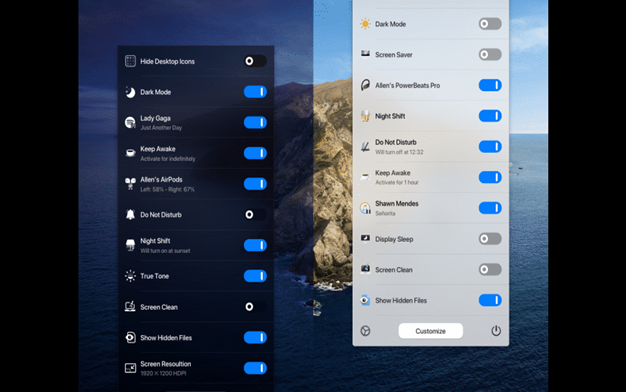This screenshot has height=392, width=626.
Task: Select the Screen Resolution row label
Action: 166,364
